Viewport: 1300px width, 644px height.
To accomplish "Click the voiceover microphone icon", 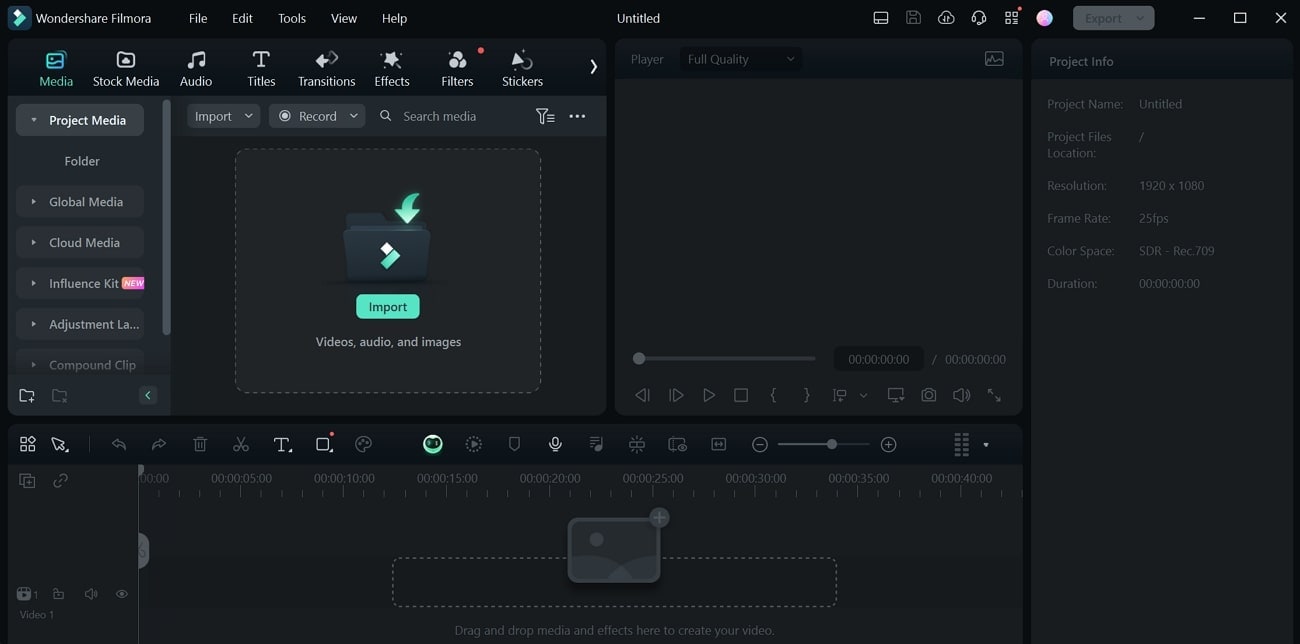I will tap(554, 443).
